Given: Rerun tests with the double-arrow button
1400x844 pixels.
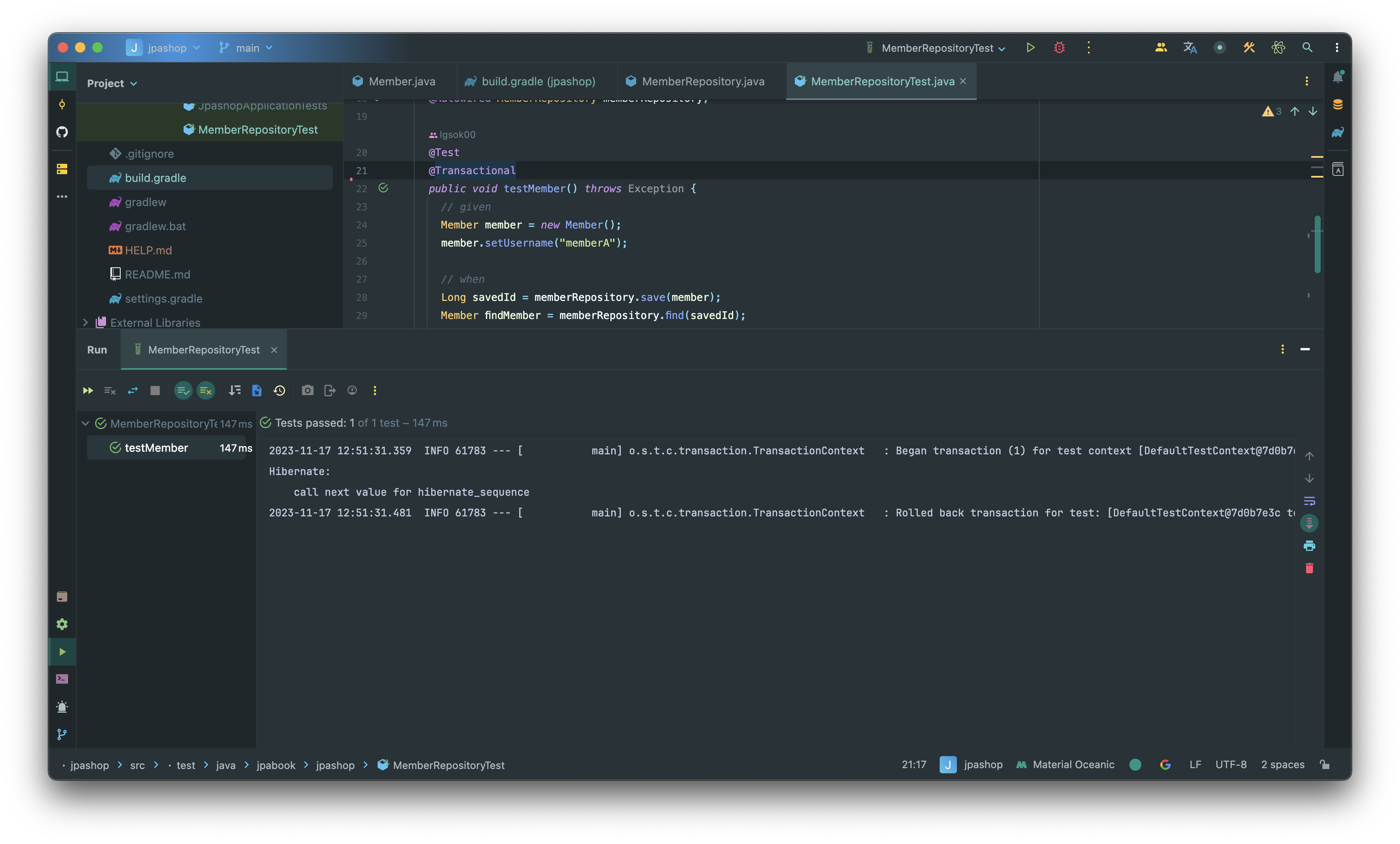Looking at the screenshot, I should tap(87, 391).
